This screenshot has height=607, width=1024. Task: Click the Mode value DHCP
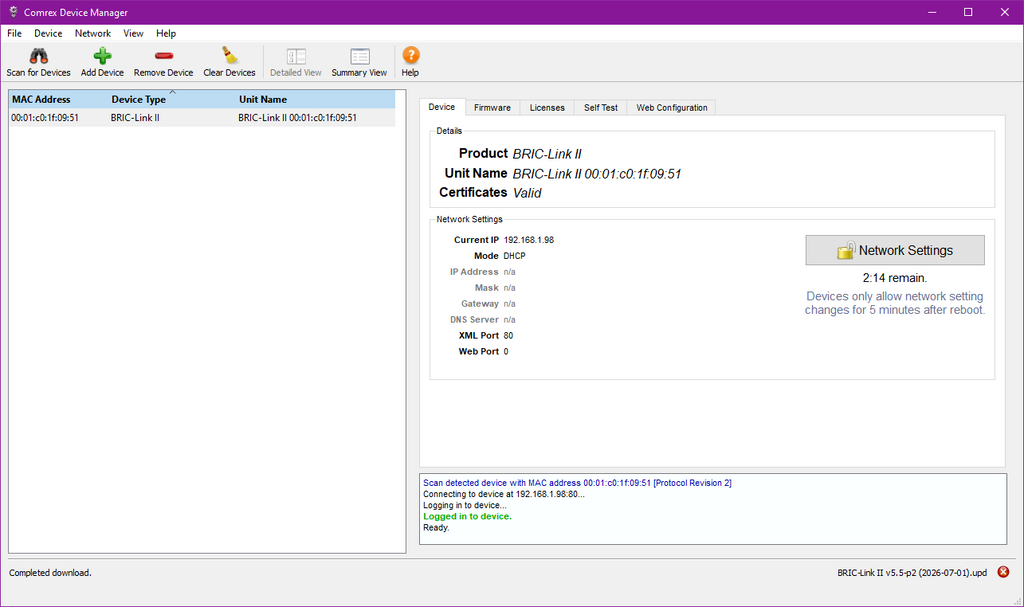[x=515, y=256]
